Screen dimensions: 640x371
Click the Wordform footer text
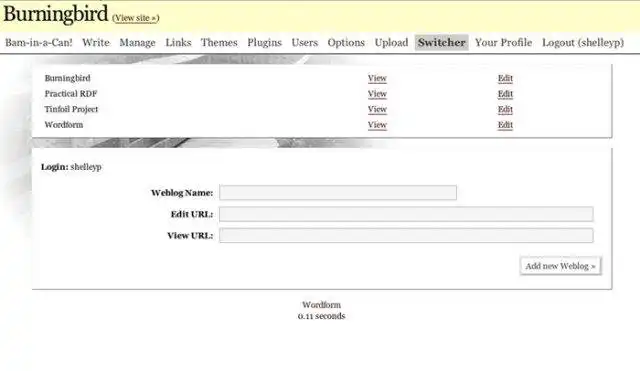321,304
